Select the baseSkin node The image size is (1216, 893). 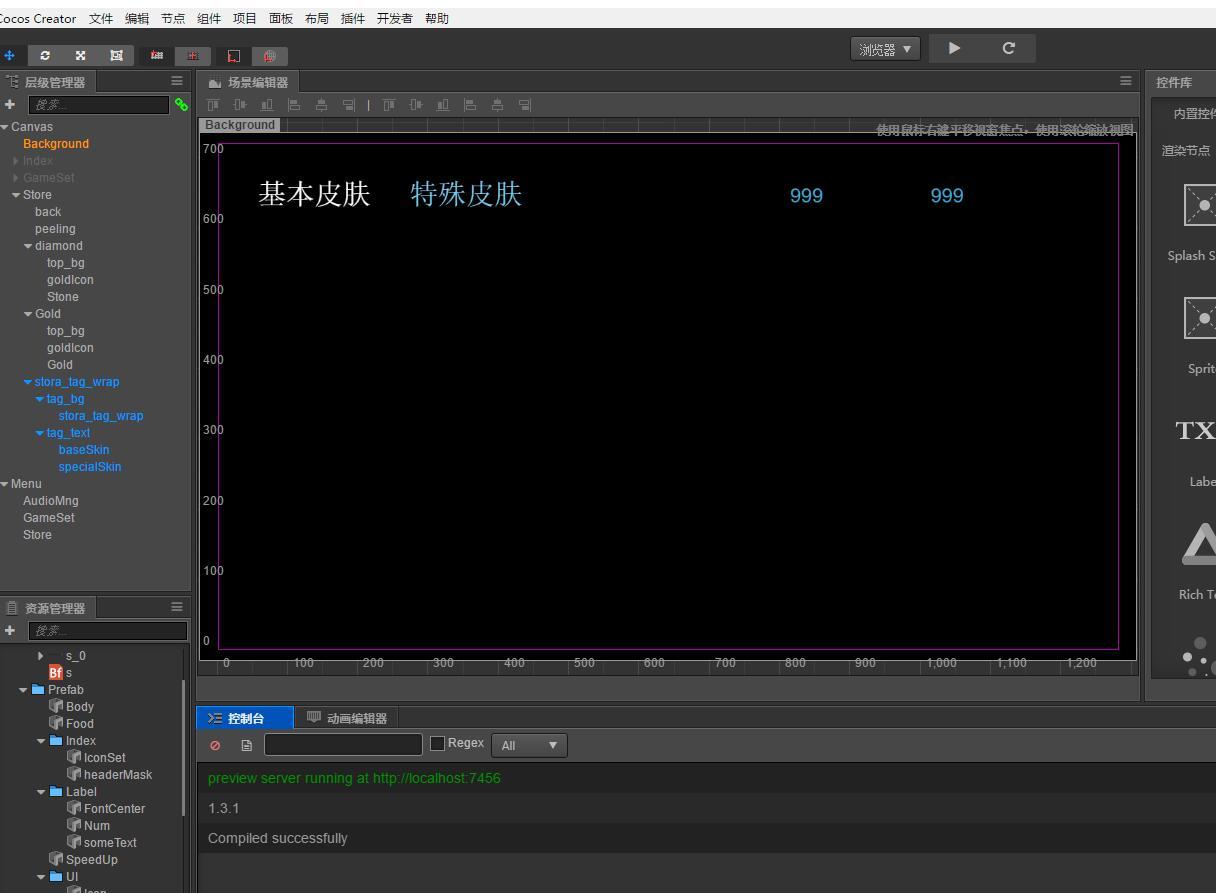pyautogui.click(x=84, y=450)
